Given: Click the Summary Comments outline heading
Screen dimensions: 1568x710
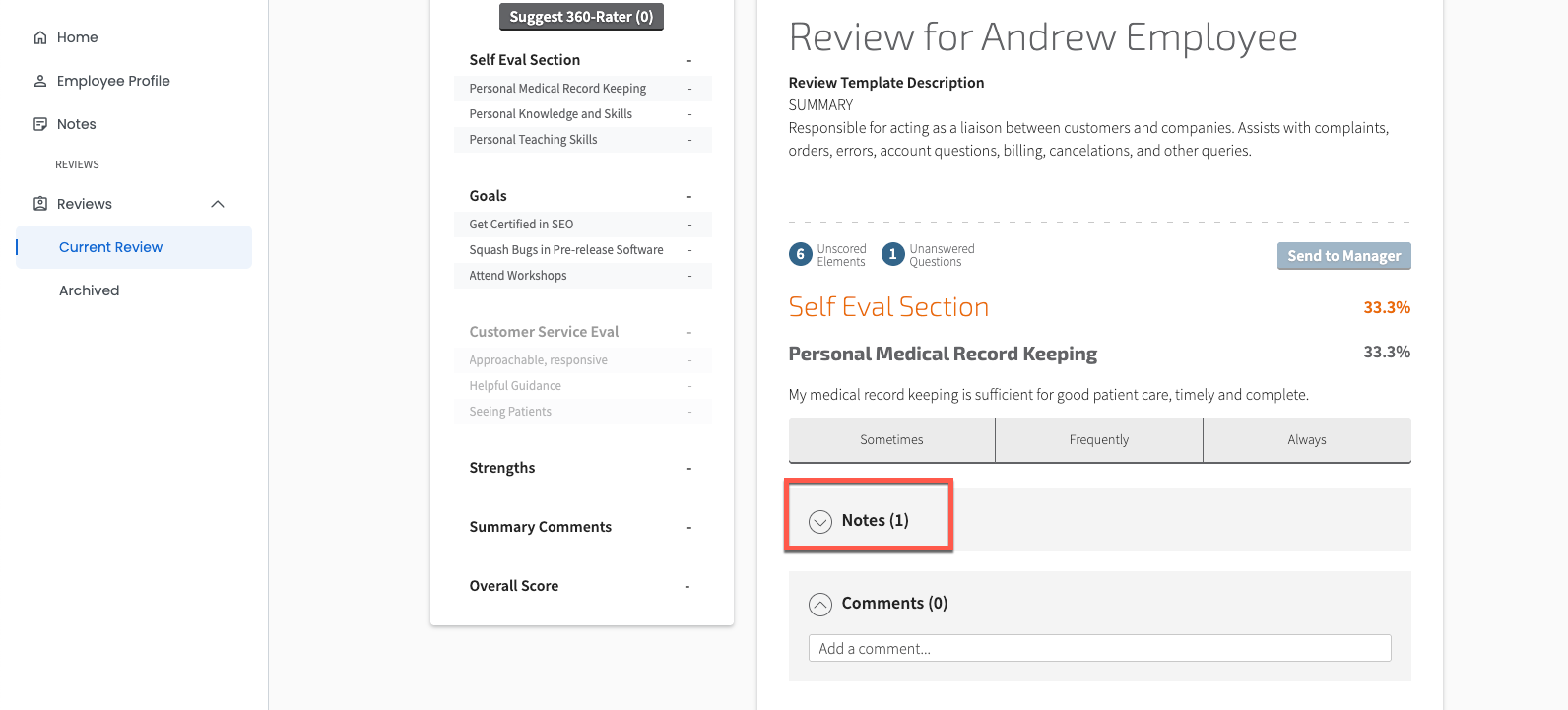Looking at the screenshot, I should coord(540,527).
